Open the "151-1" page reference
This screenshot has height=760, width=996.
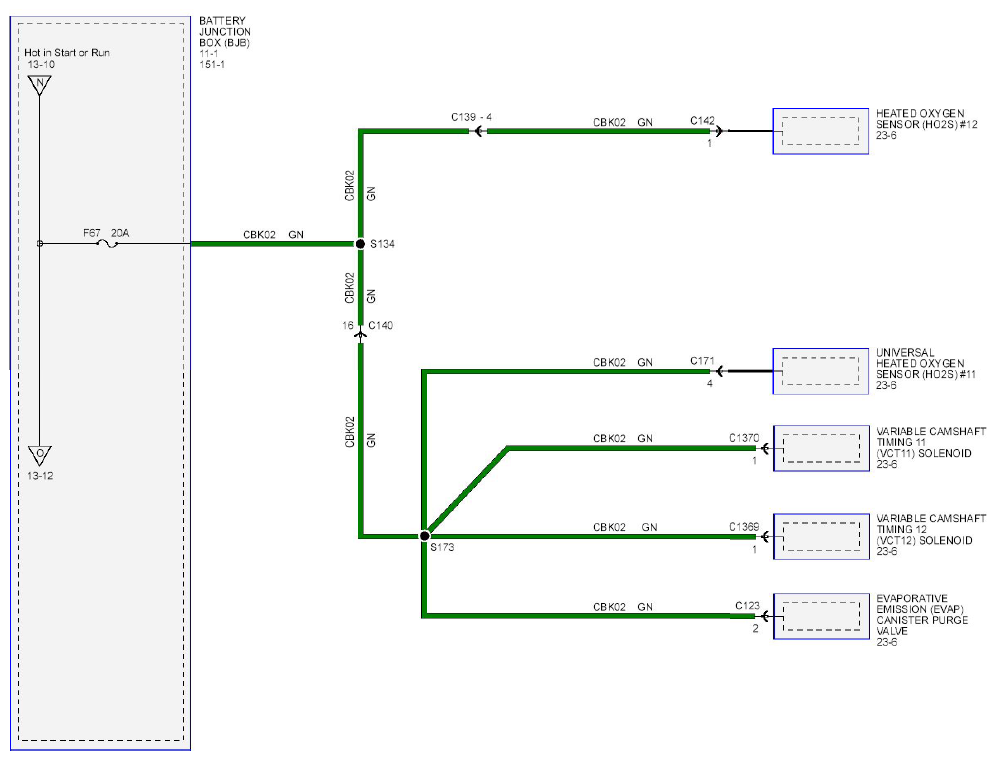tap(212, 64)
